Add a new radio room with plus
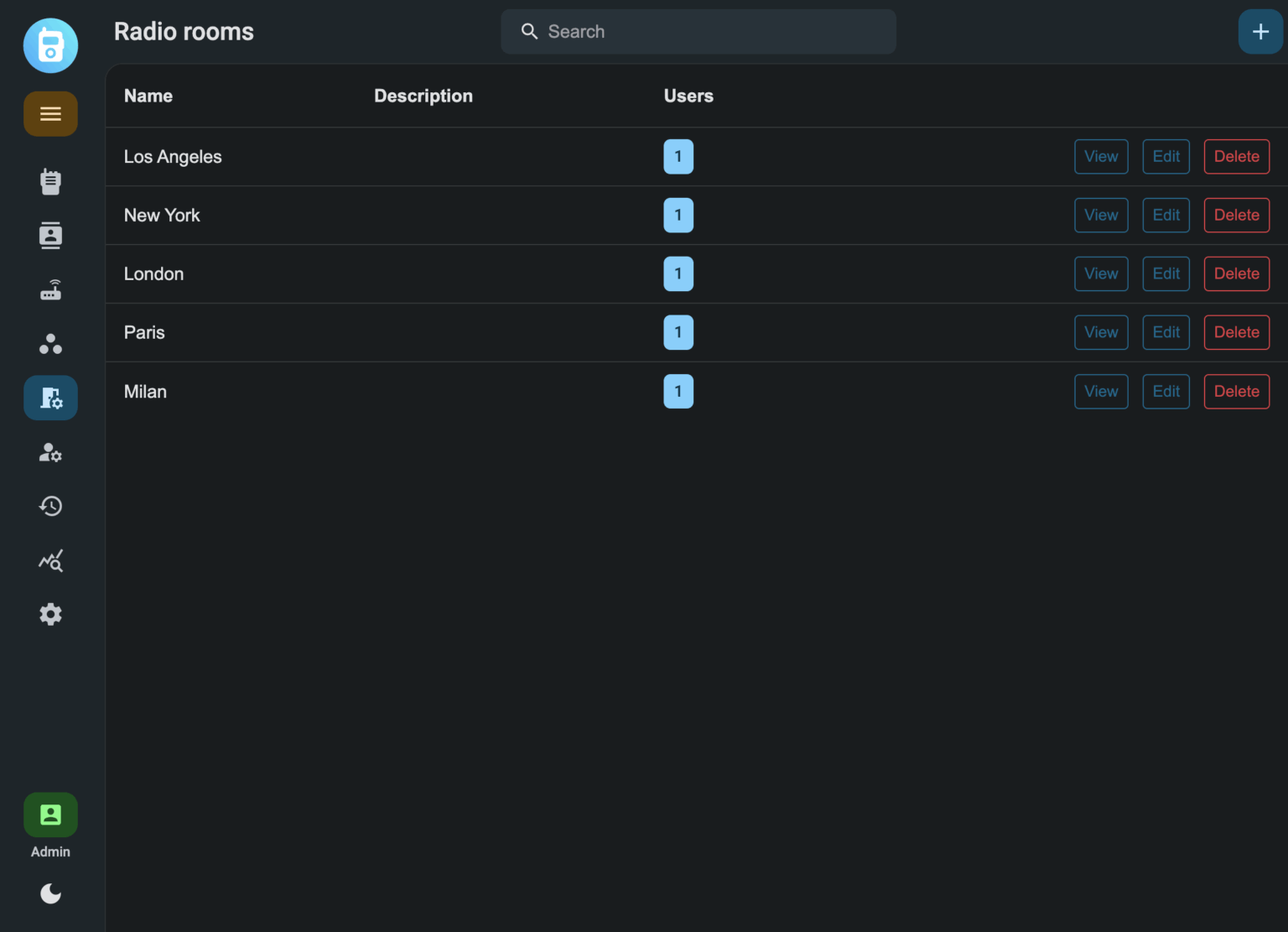The width and height of the screenshot is (1288, 932). point(1259,32)
